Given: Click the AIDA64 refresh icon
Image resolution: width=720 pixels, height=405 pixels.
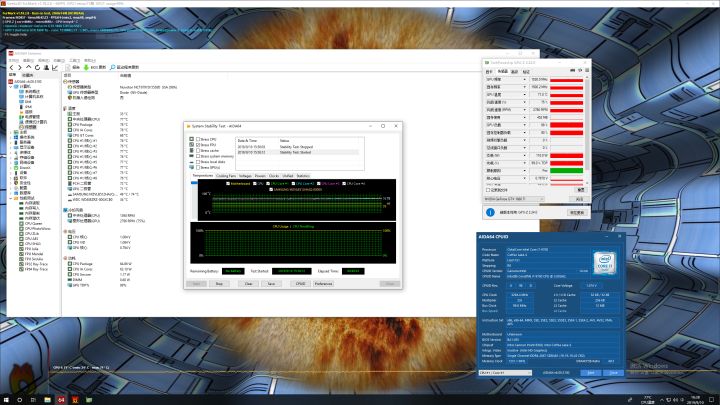Looking at the screenshot, I should pyautogui.click(x=37, y=68).
